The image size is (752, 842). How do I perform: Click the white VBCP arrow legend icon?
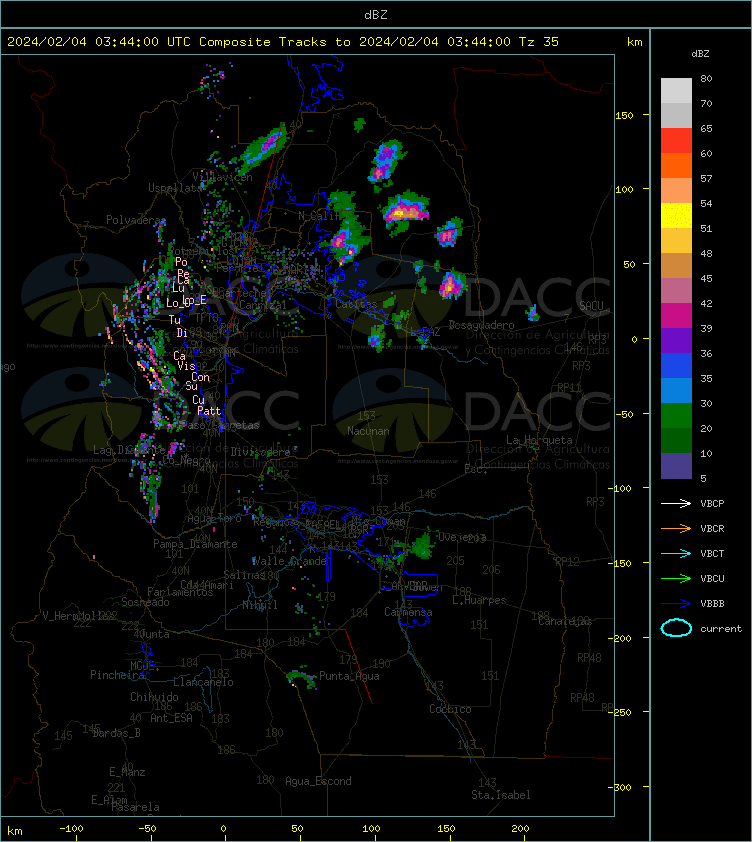pos(676,503)
